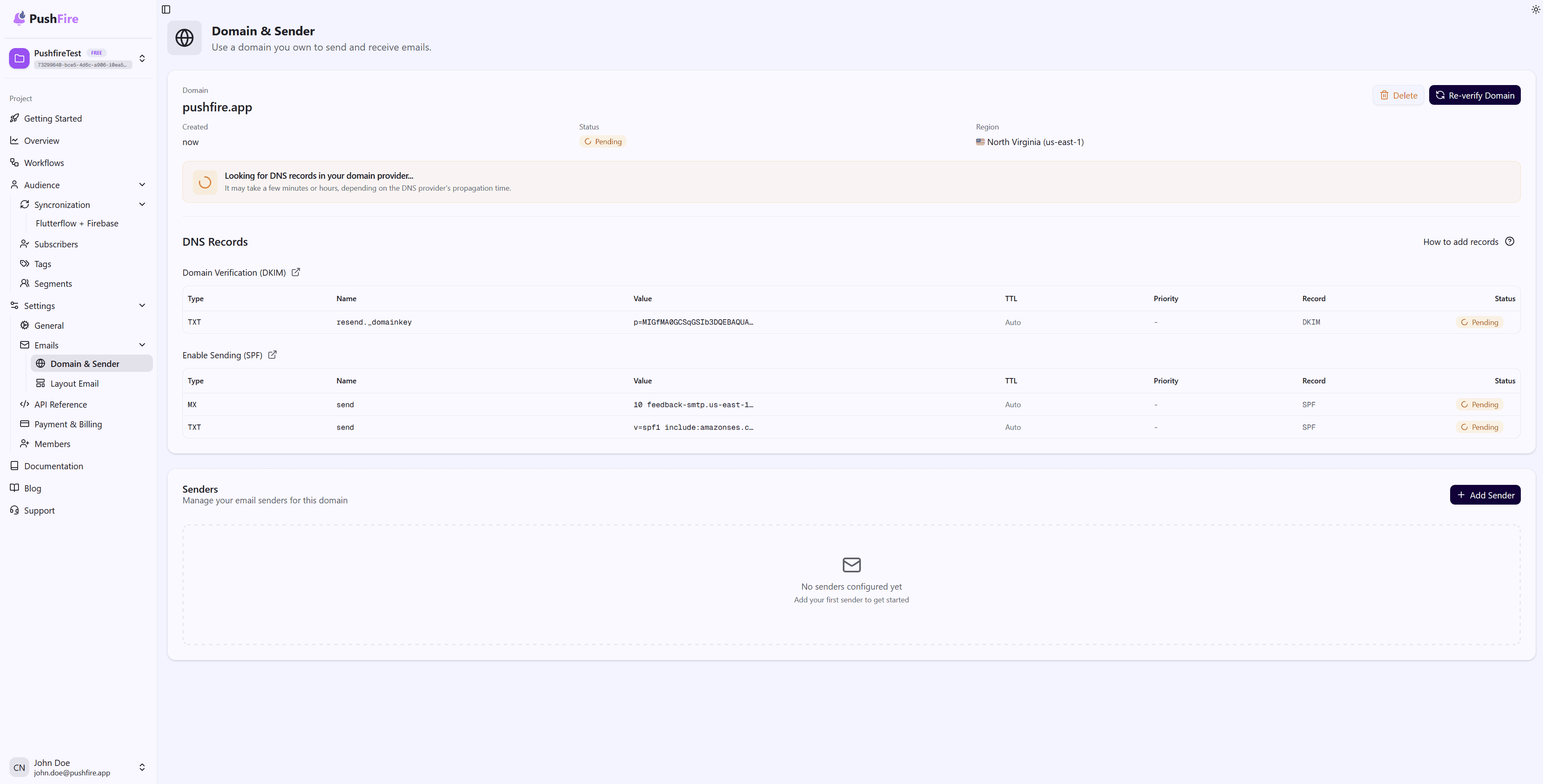The width and height of the screenshot is (1543, 784).
Task: Click the Add Sender button
Action: click(x=1485, y=495)
